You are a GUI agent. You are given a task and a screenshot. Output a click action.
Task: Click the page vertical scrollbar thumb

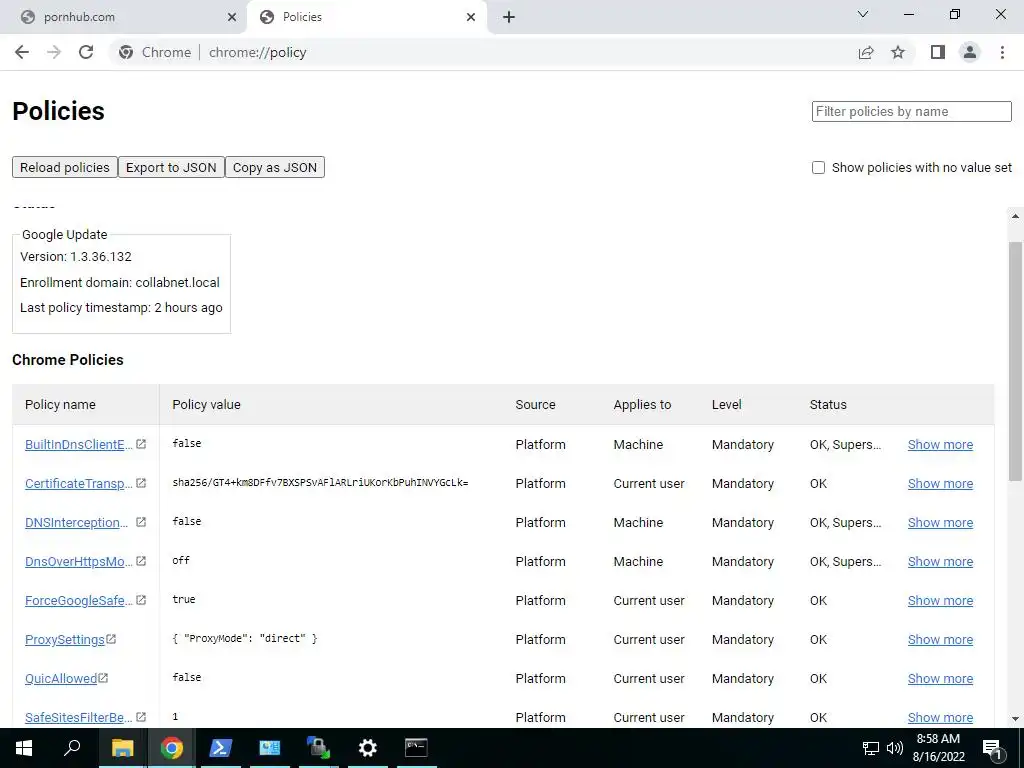point(1015,361)
